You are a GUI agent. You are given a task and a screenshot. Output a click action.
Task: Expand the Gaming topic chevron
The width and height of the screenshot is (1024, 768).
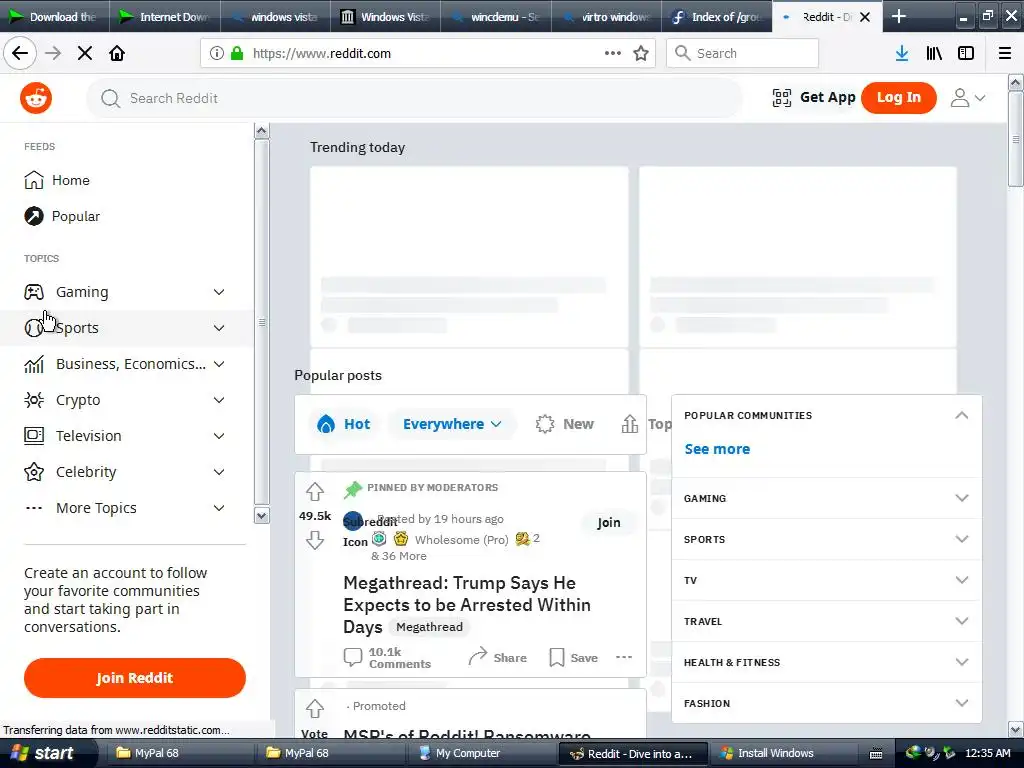point(219,292)
